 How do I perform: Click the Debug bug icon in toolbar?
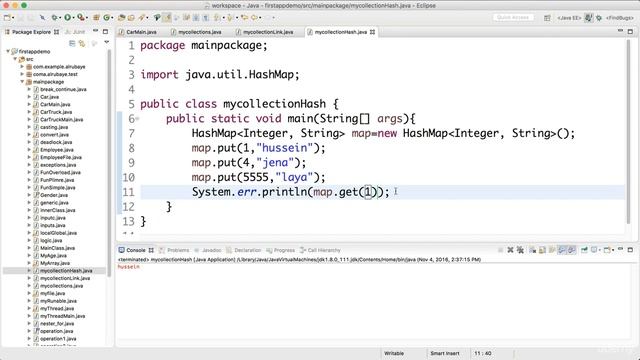click(x=55, y=18)
